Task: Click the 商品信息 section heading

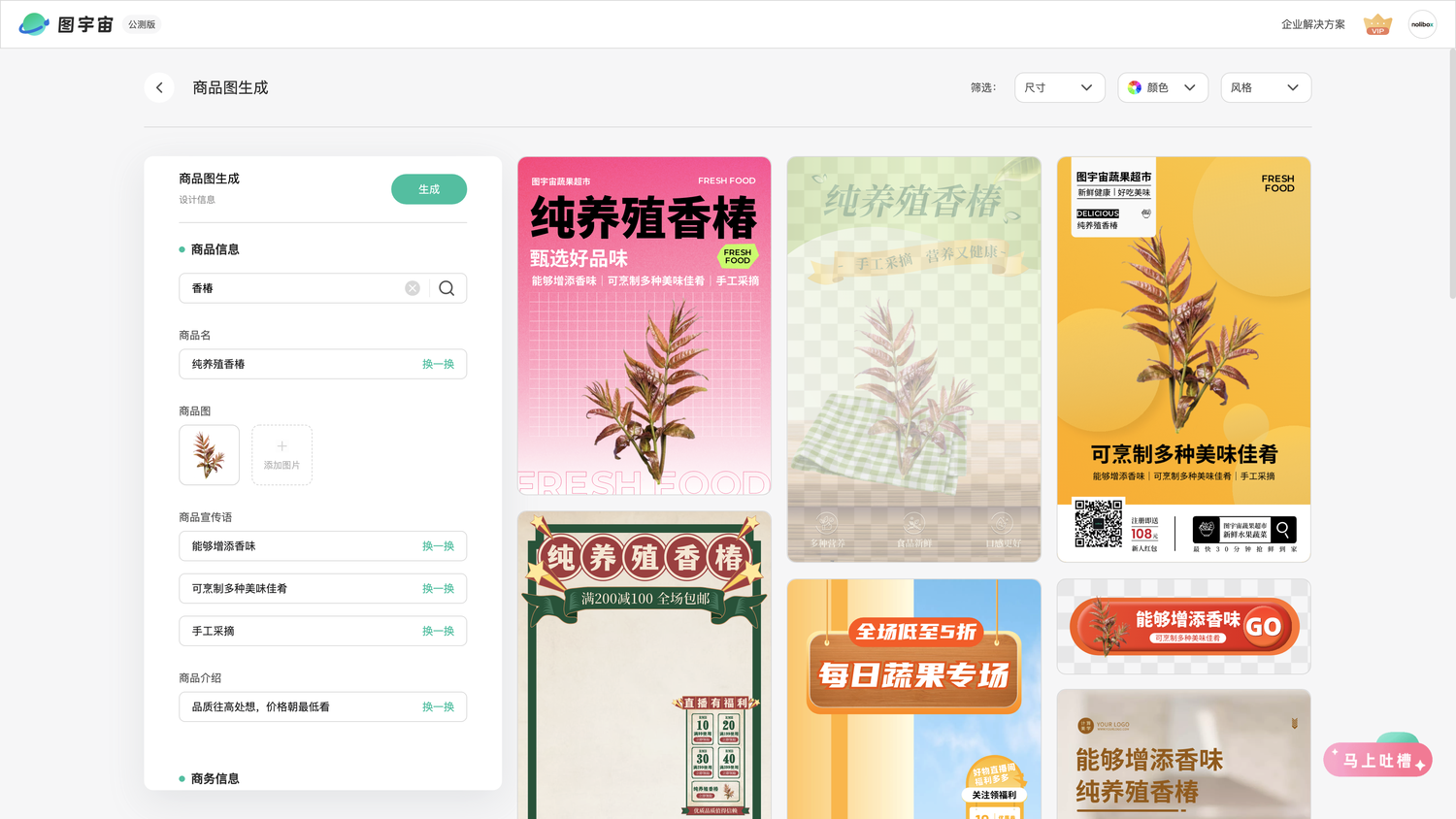Action: [215, 249]
